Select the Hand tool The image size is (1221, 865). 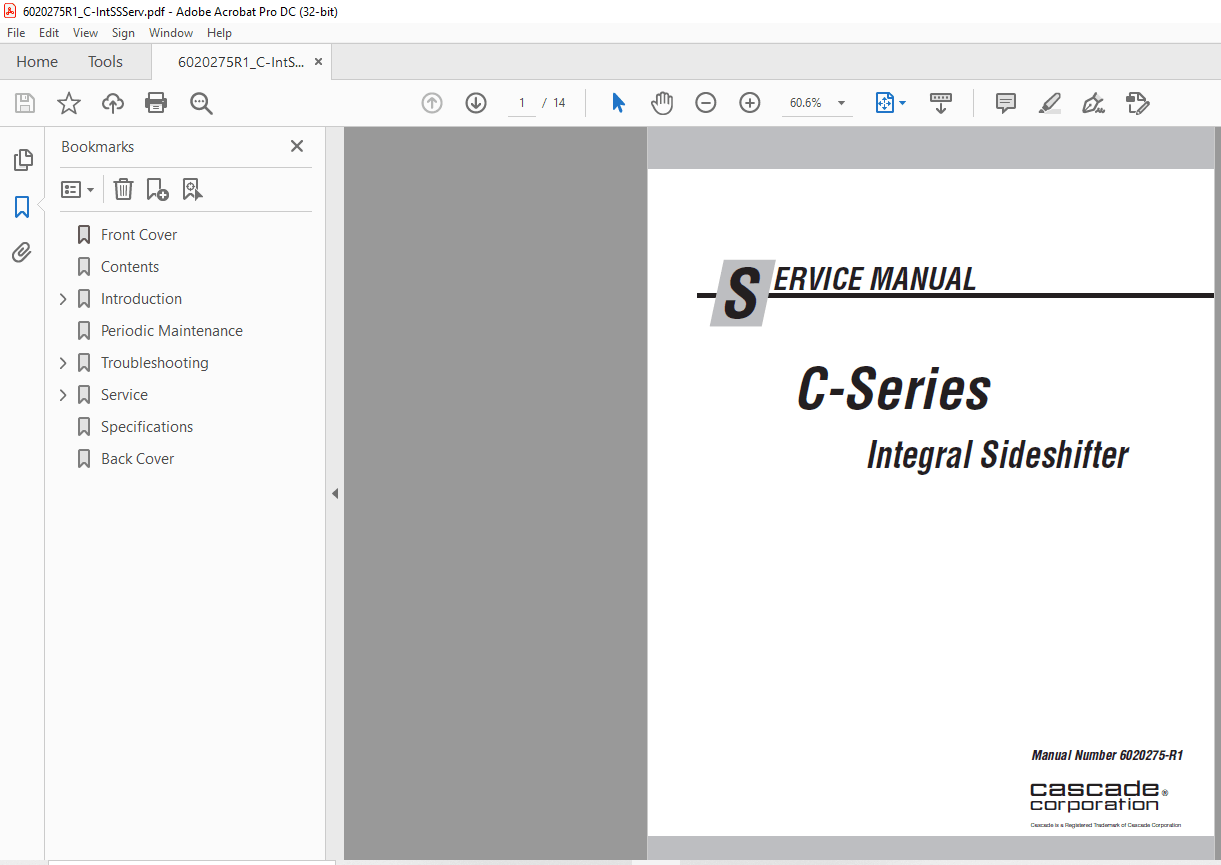662,103
